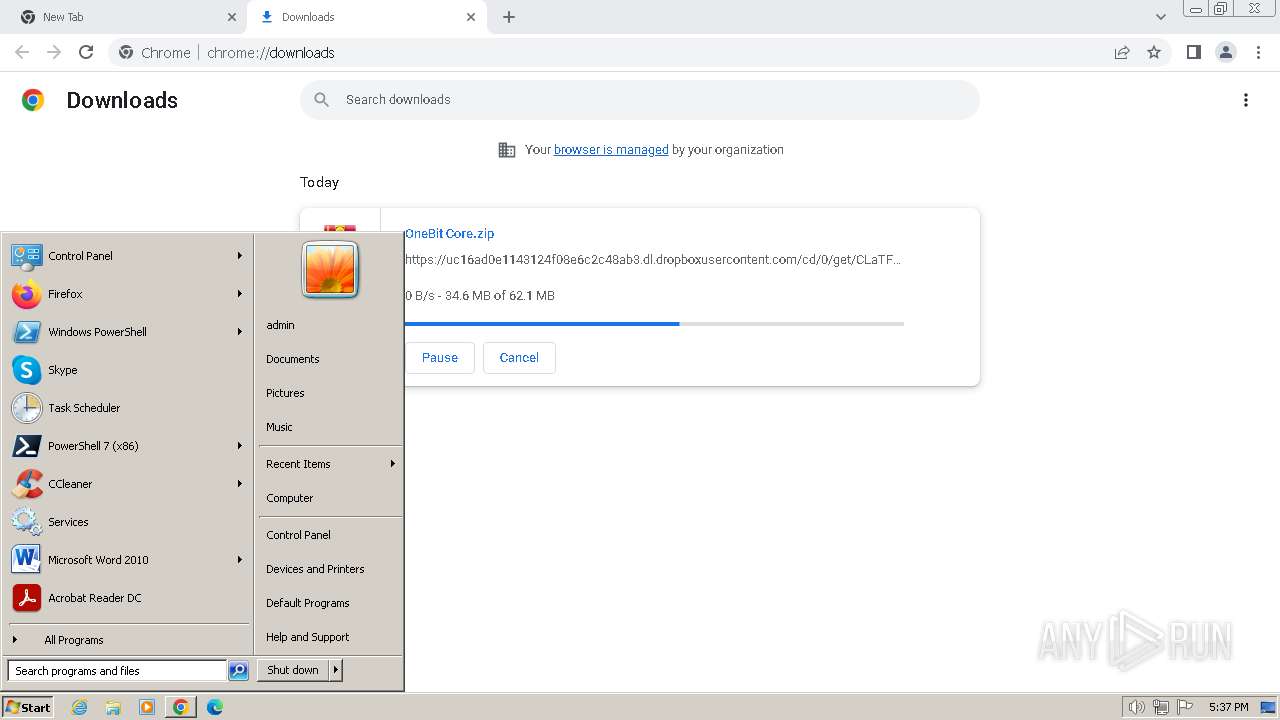Open Control Panel in right Start pane
Image resolution: width=1280 pixels, height=720 pixels.
pos(298,535)
